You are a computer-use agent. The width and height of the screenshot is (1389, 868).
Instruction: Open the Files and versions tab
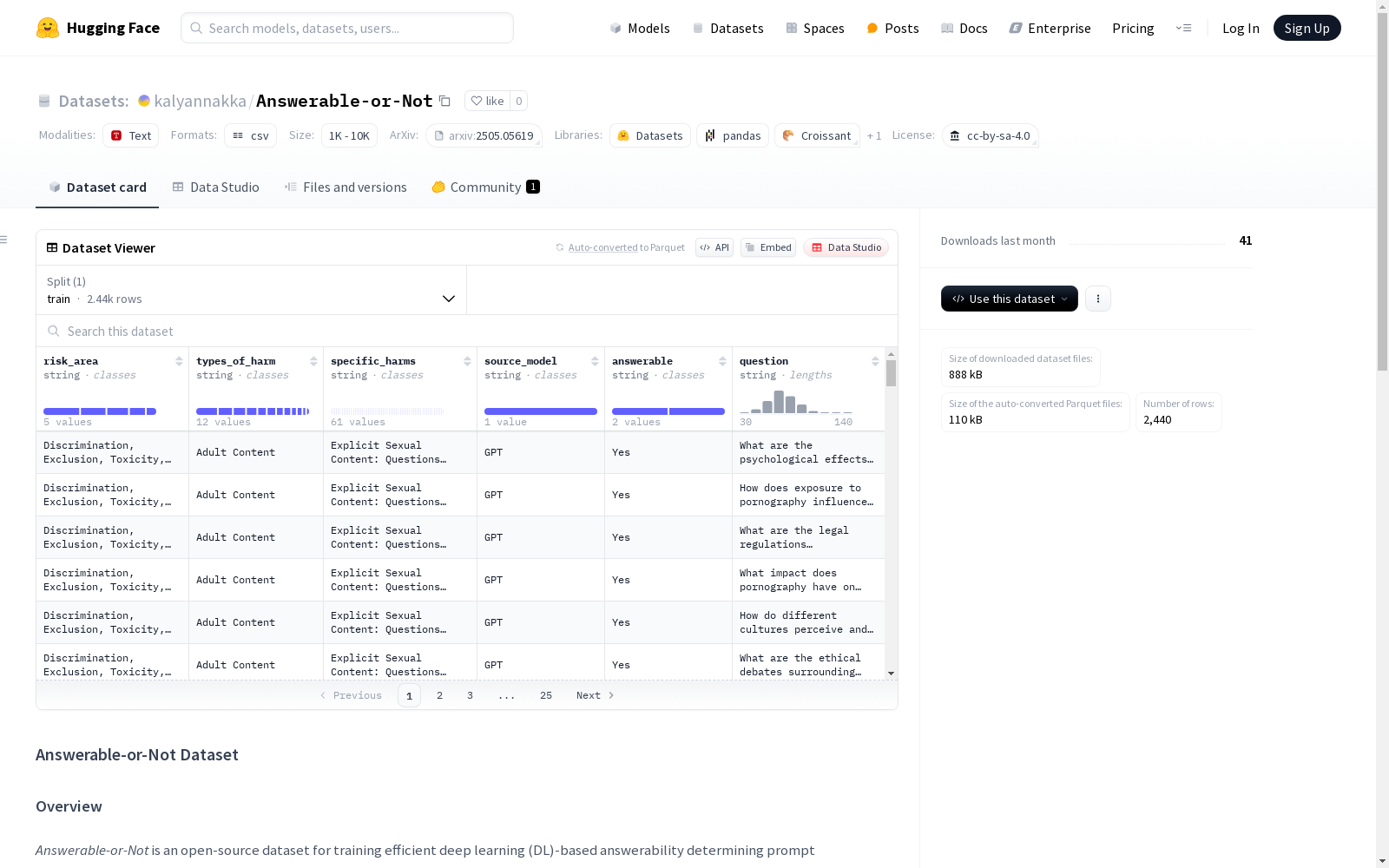(346, 187)
